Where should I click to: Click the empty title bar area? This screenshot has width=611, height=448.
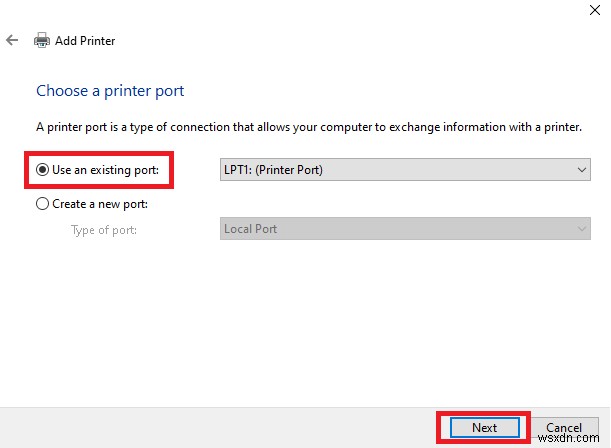pyautogui.click(x=300, y=10)
